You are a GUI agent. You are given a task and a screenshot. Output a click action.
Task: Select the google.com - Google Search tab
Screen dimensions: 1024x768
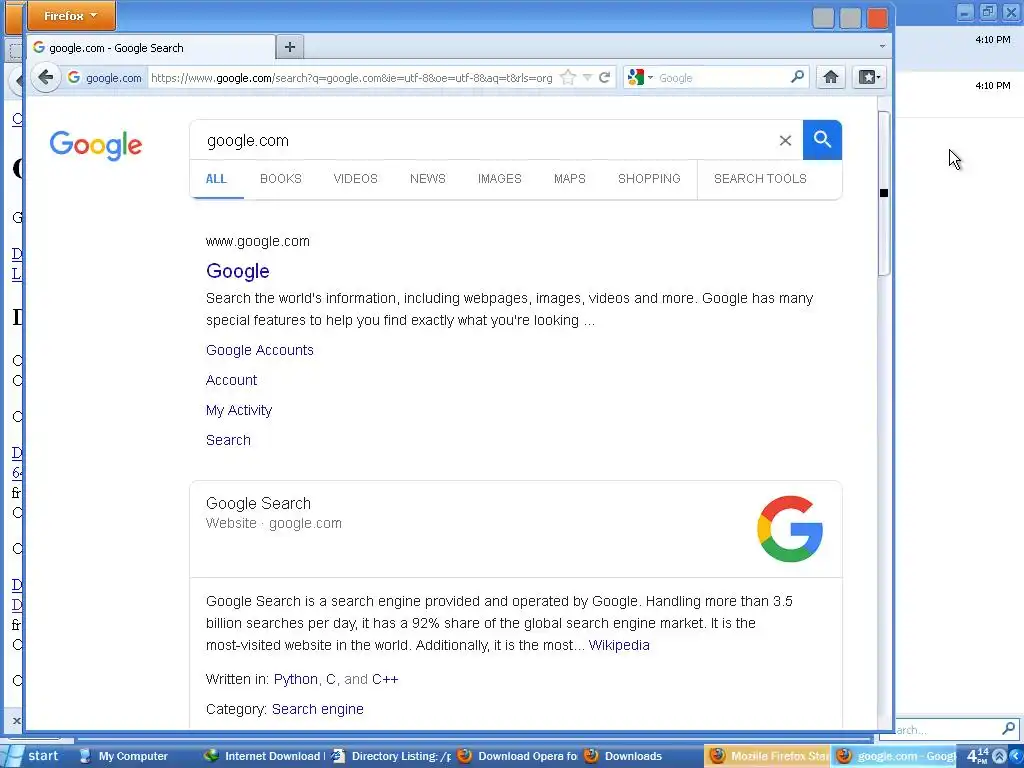click(152, 48)
